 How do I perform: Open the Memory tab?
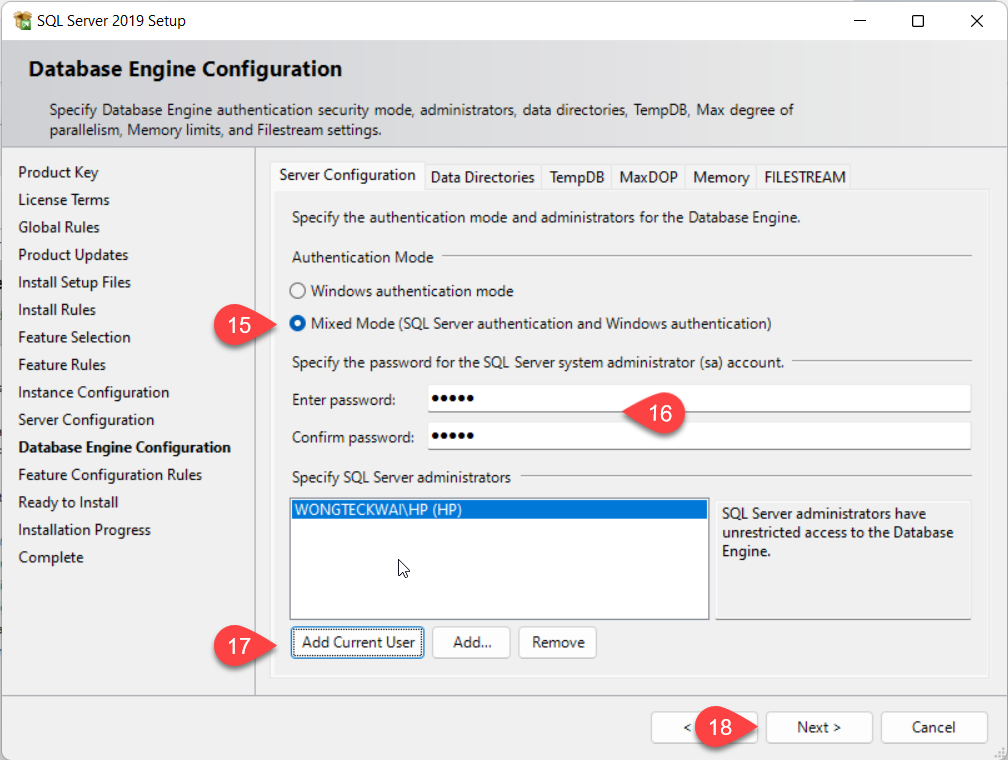tap(721, 177)
